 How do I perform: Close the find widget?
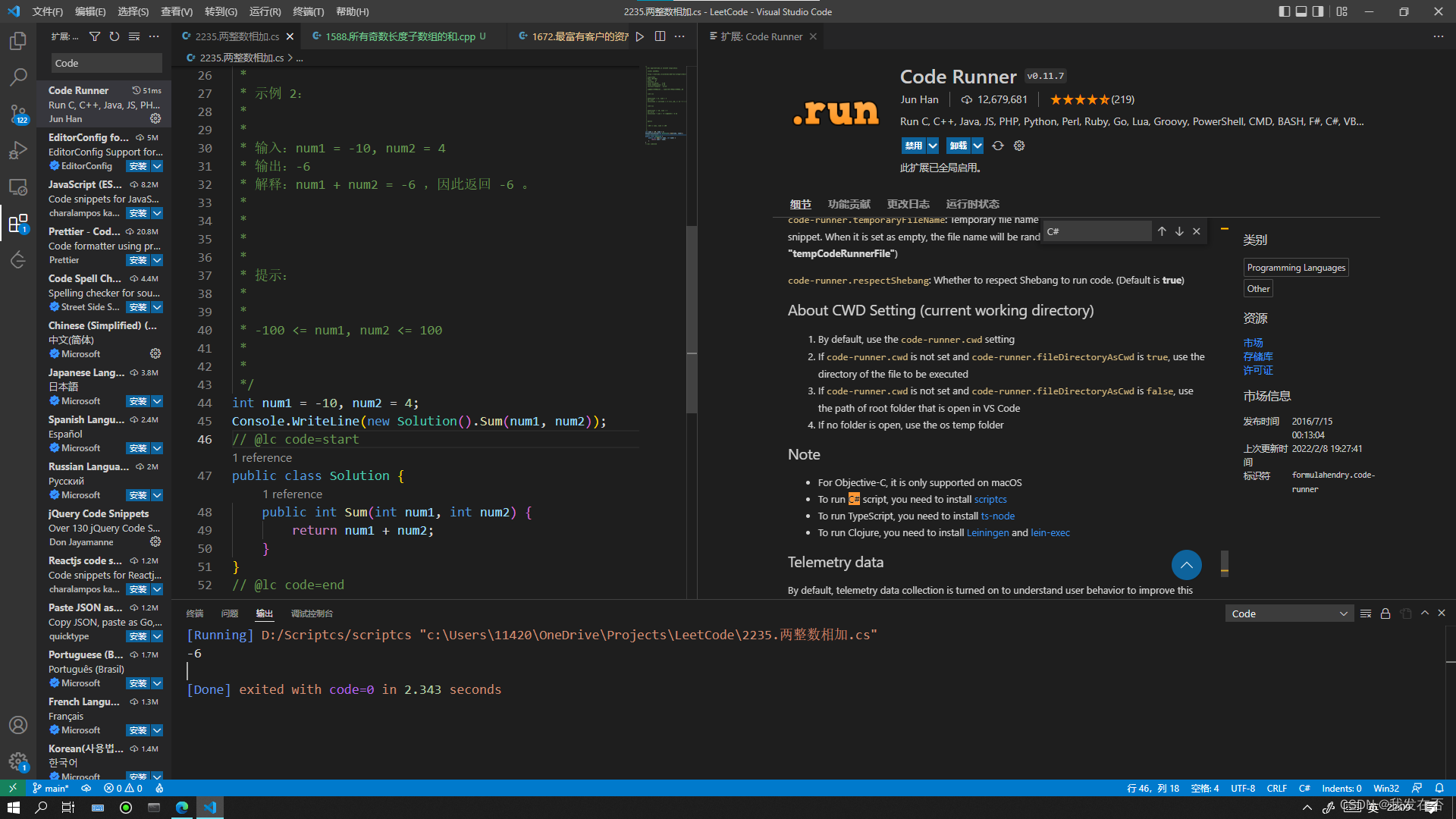pos(1197,231)
